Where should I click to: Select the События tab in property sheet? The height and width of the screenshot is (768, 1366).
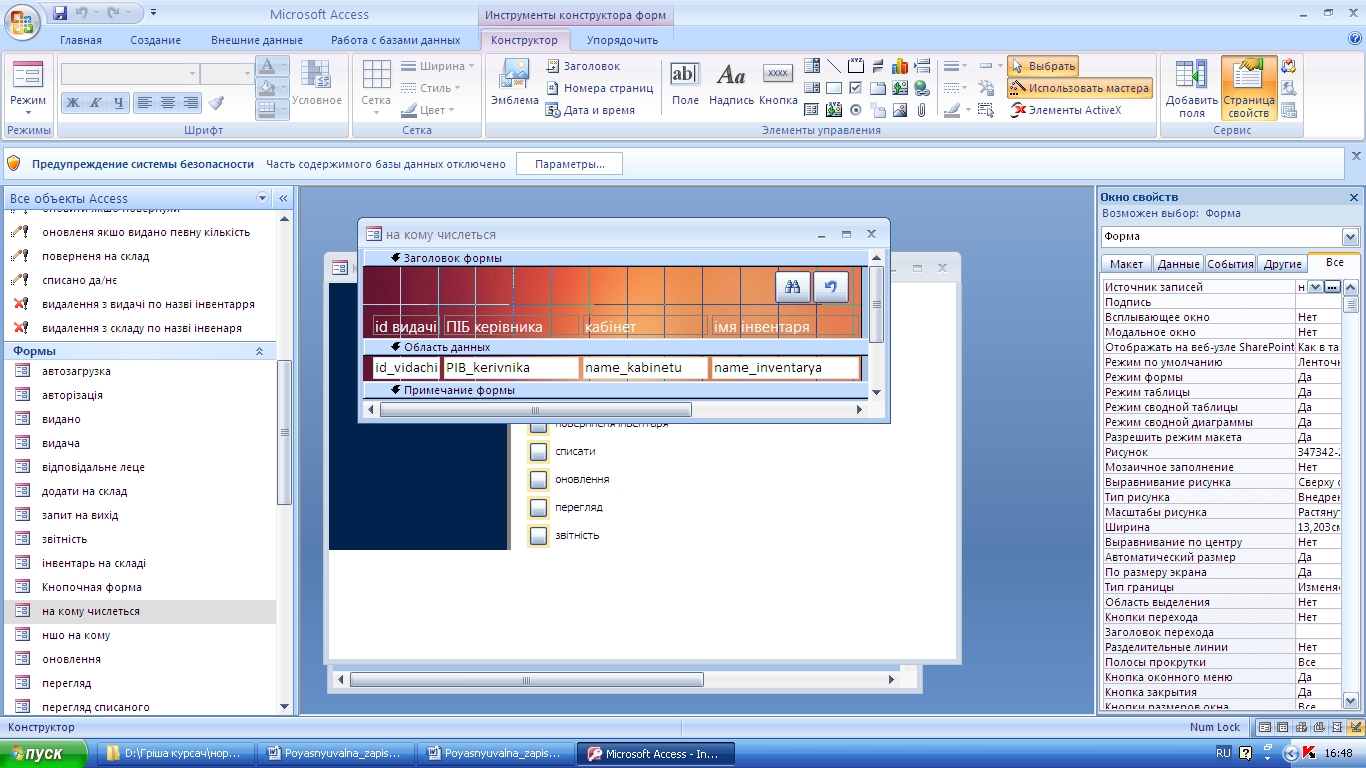pyautogui.click(x=1230, y=264)
